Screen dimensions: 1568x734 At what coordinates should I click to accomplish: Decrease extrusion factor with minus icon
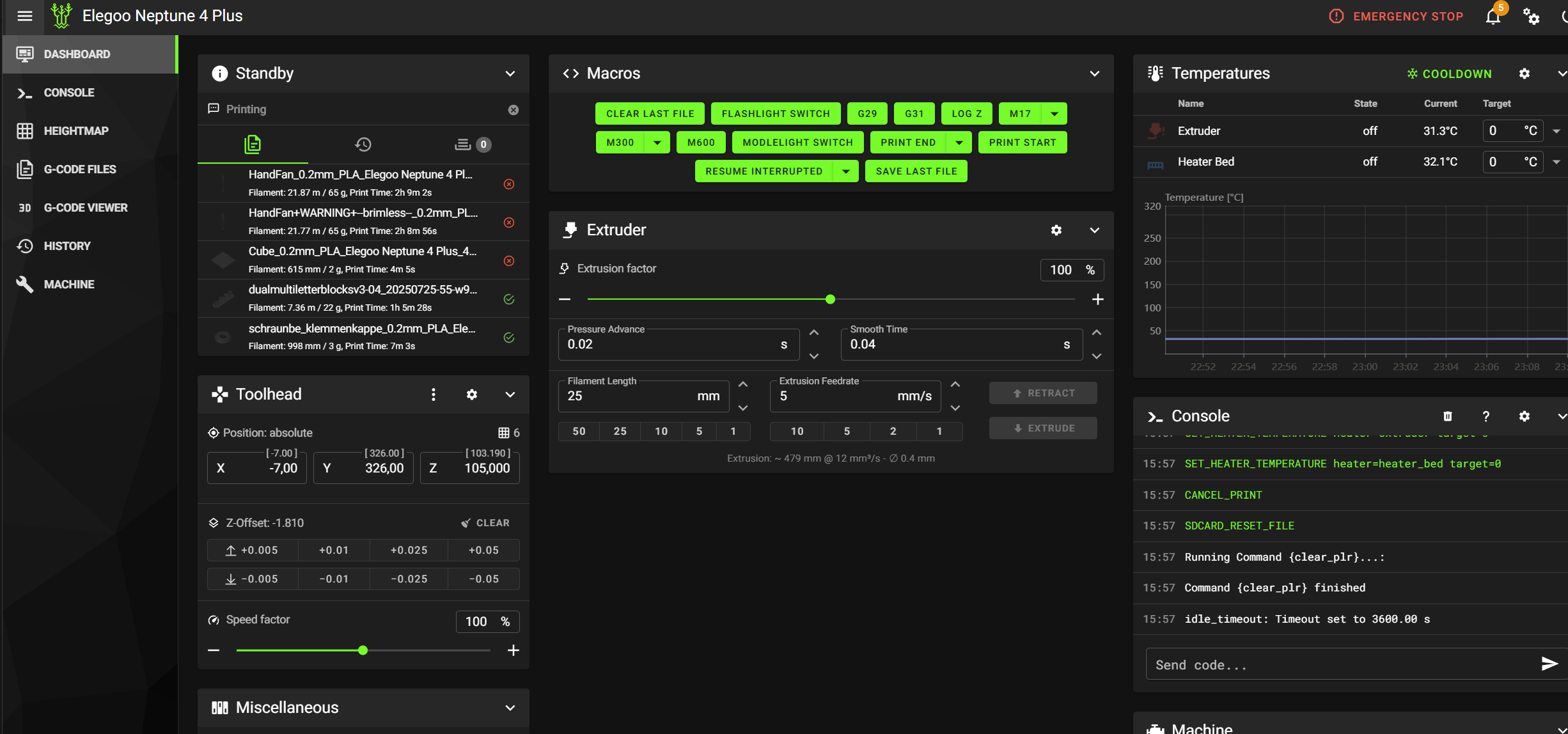(x=565, y=299)
